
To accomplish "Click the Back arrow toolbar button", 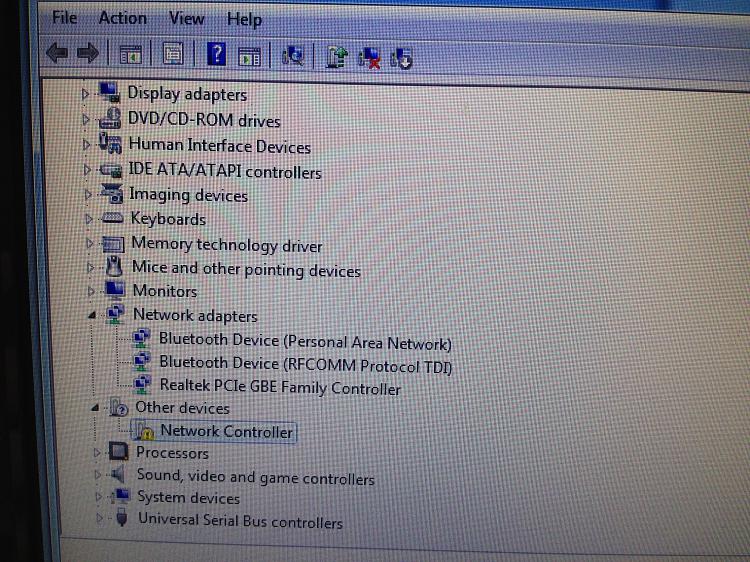I will [57, 52].
